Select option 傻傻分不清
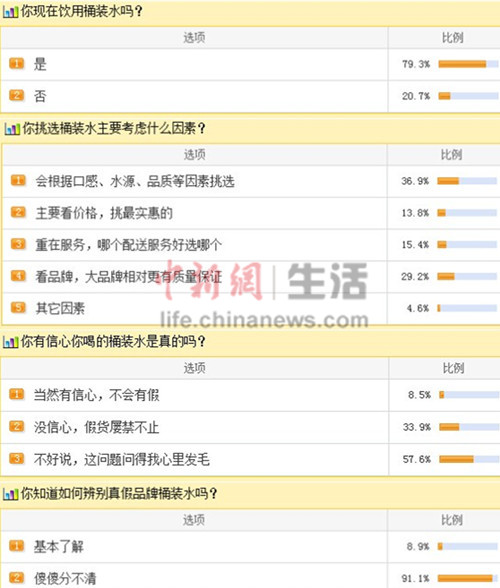 tap(65, 578)
